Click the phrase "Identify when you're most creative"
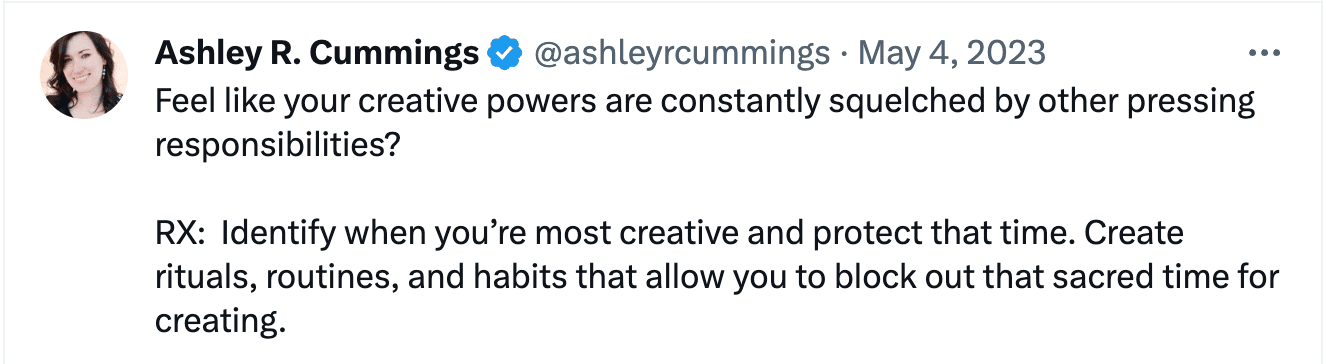This screenshot has height=364, width=1326. pyautogui.click(x=456, y=234)
